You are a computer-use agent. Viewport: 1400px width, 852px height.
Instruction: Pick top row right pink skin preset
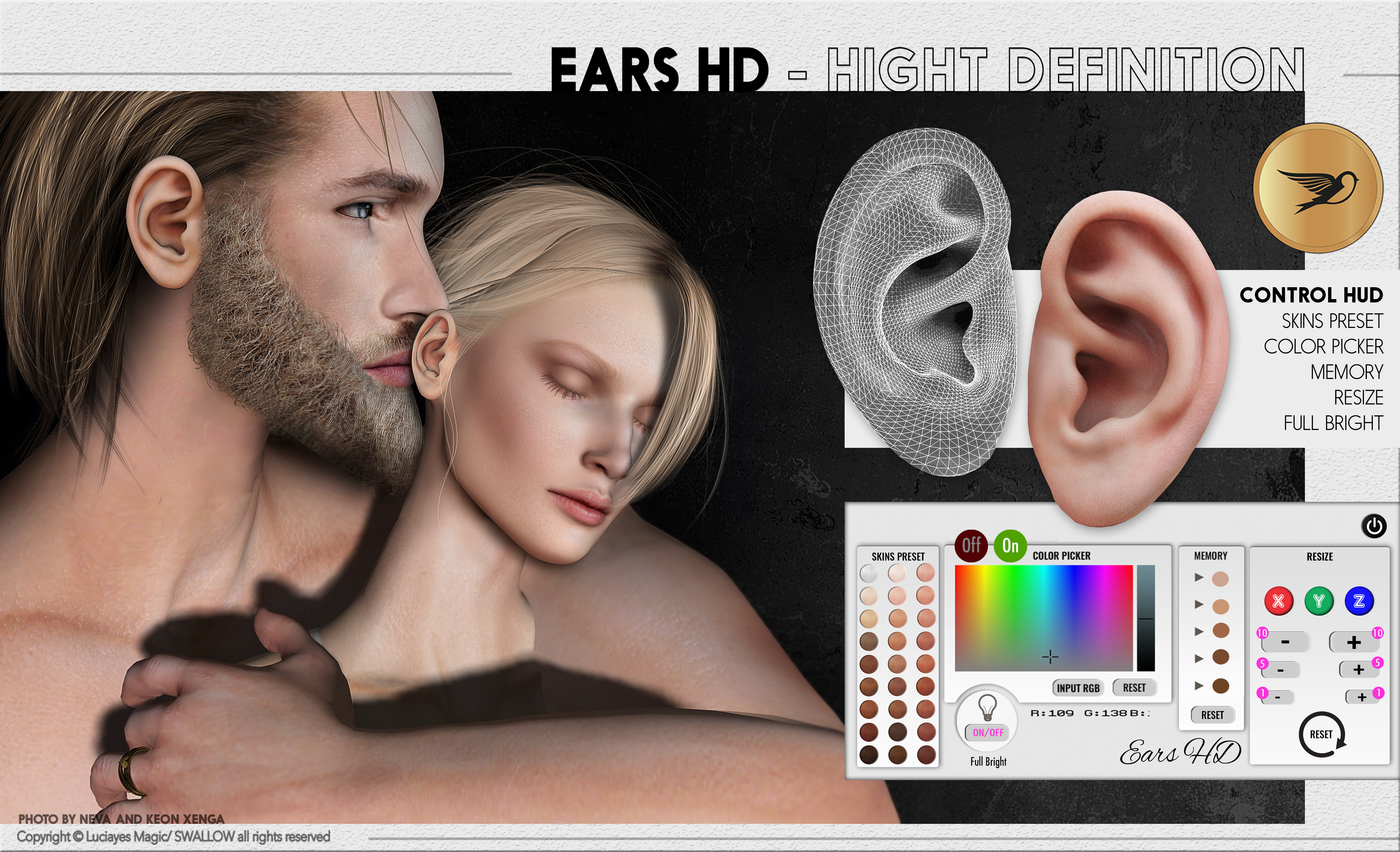pyautogui.click(x=925, y=572)
